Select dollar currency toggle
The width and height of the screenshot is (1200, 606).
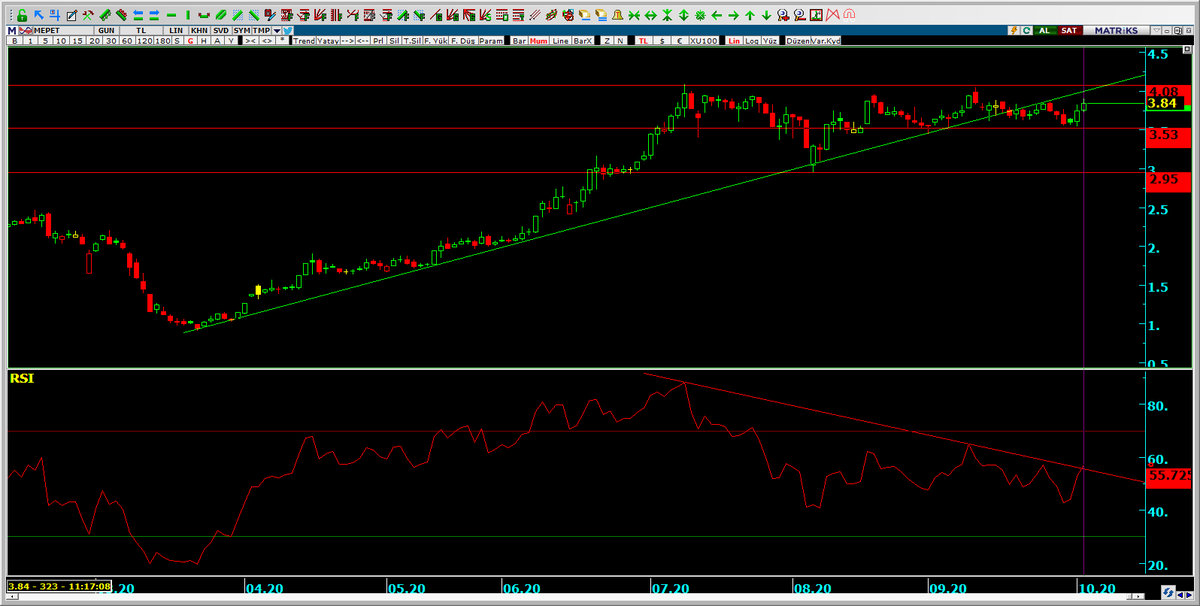(662, 41)
